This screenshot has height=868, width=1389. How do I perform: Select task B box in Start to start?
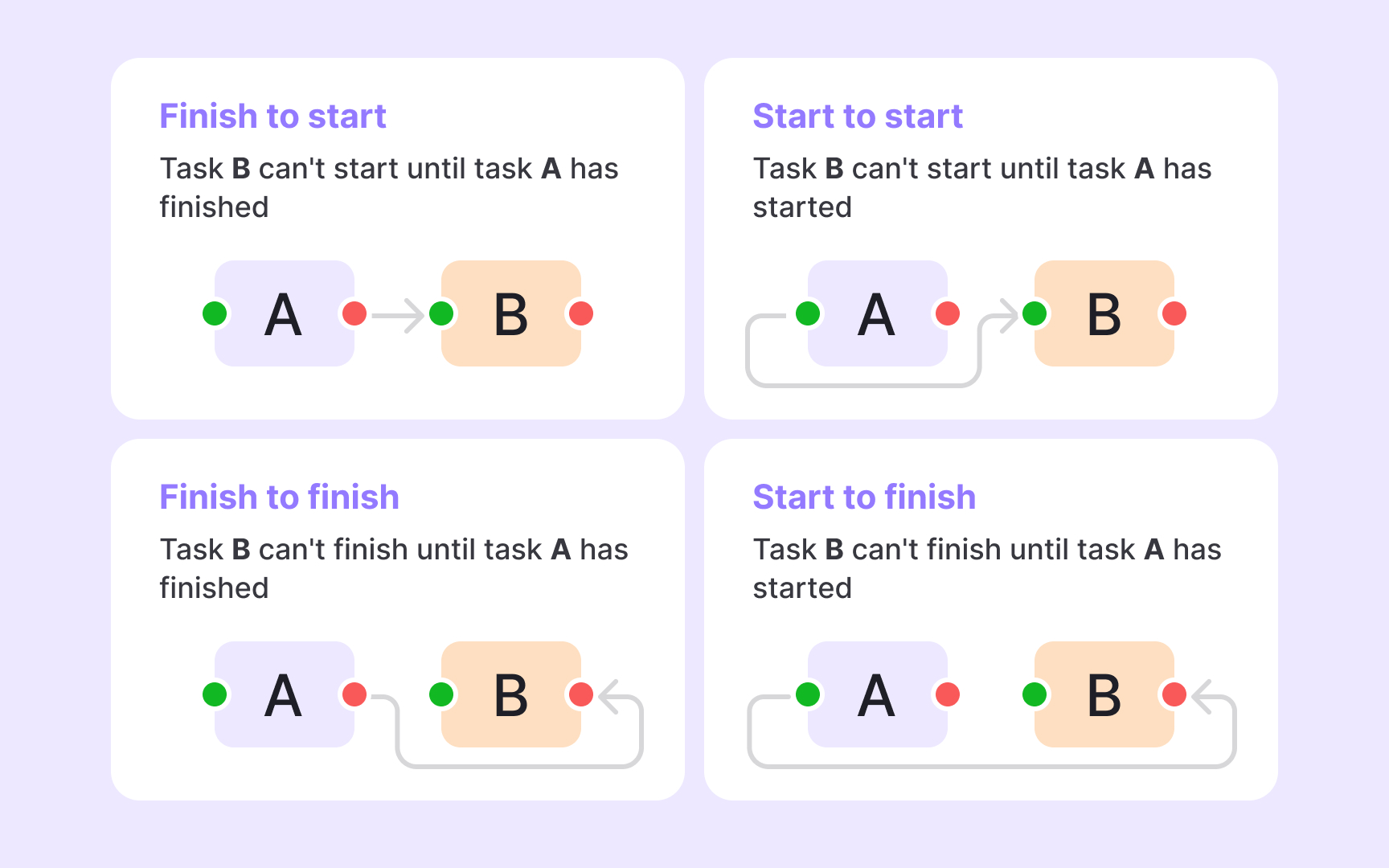pos(1104,313)
